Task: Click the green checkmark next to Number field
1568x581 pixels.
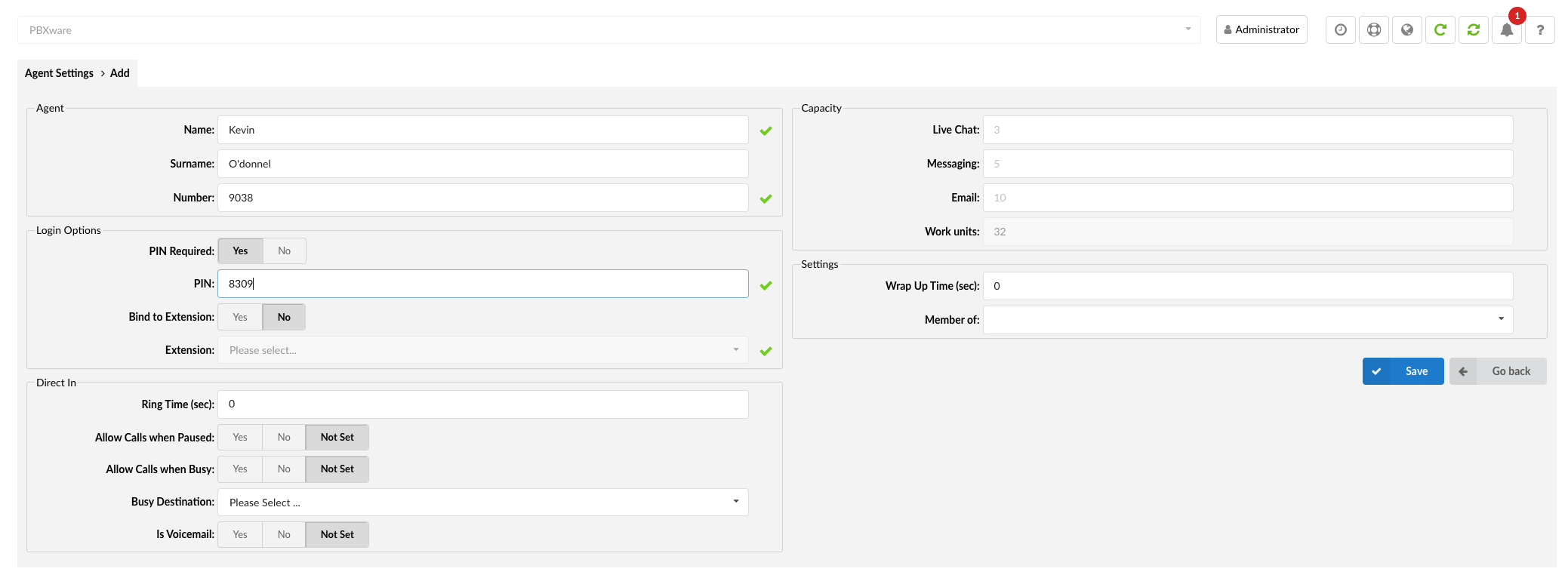Action: point(766,198)
